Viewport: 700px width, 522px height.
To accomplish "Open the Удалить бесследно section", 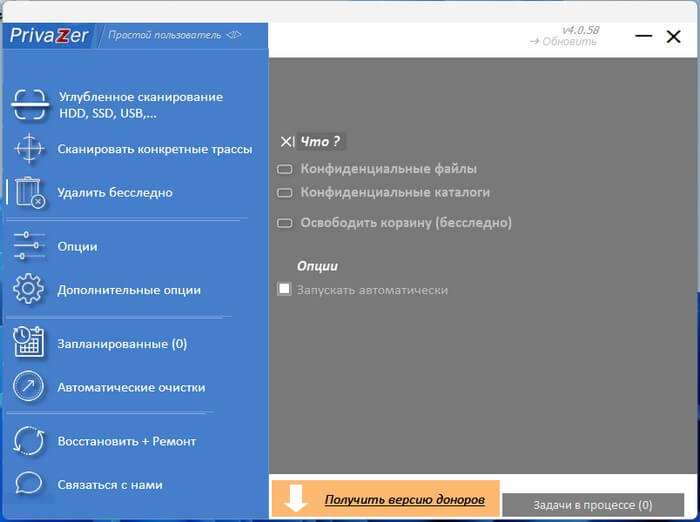I will [x=115, y=192].
